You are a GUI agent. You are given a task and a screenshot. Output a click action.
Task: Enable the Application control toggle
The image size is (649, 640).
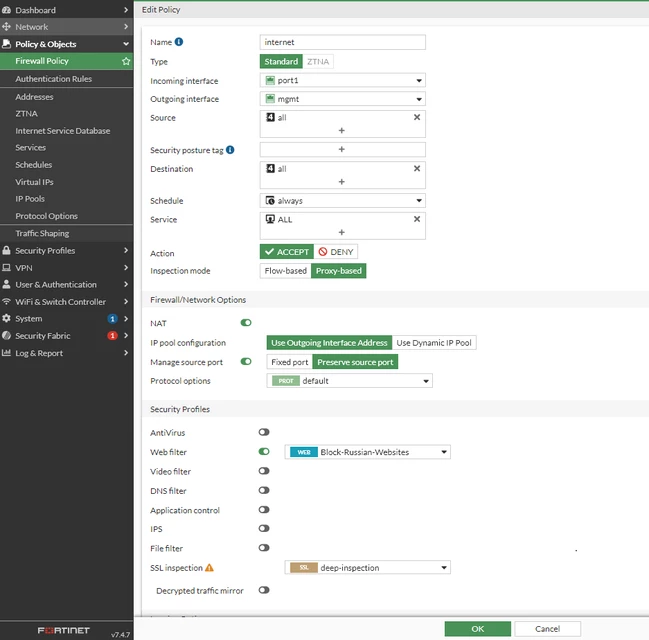pyautogui.click(x=264, y=510)
